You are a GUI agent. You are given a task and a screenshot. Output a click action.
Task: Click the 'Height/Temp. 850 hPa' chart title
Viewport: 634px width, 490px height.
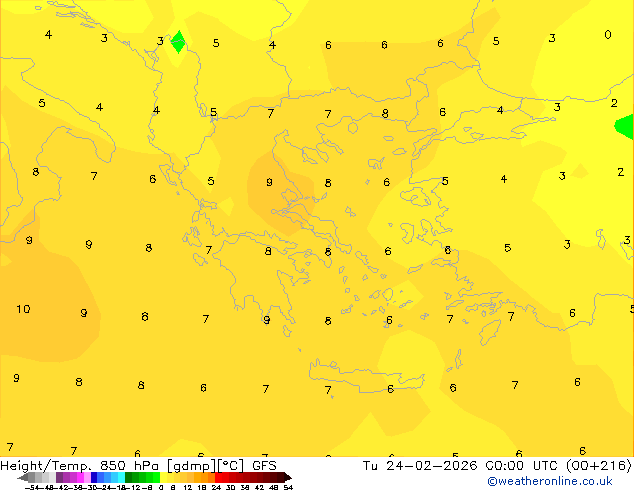click(x=80, y=466)
